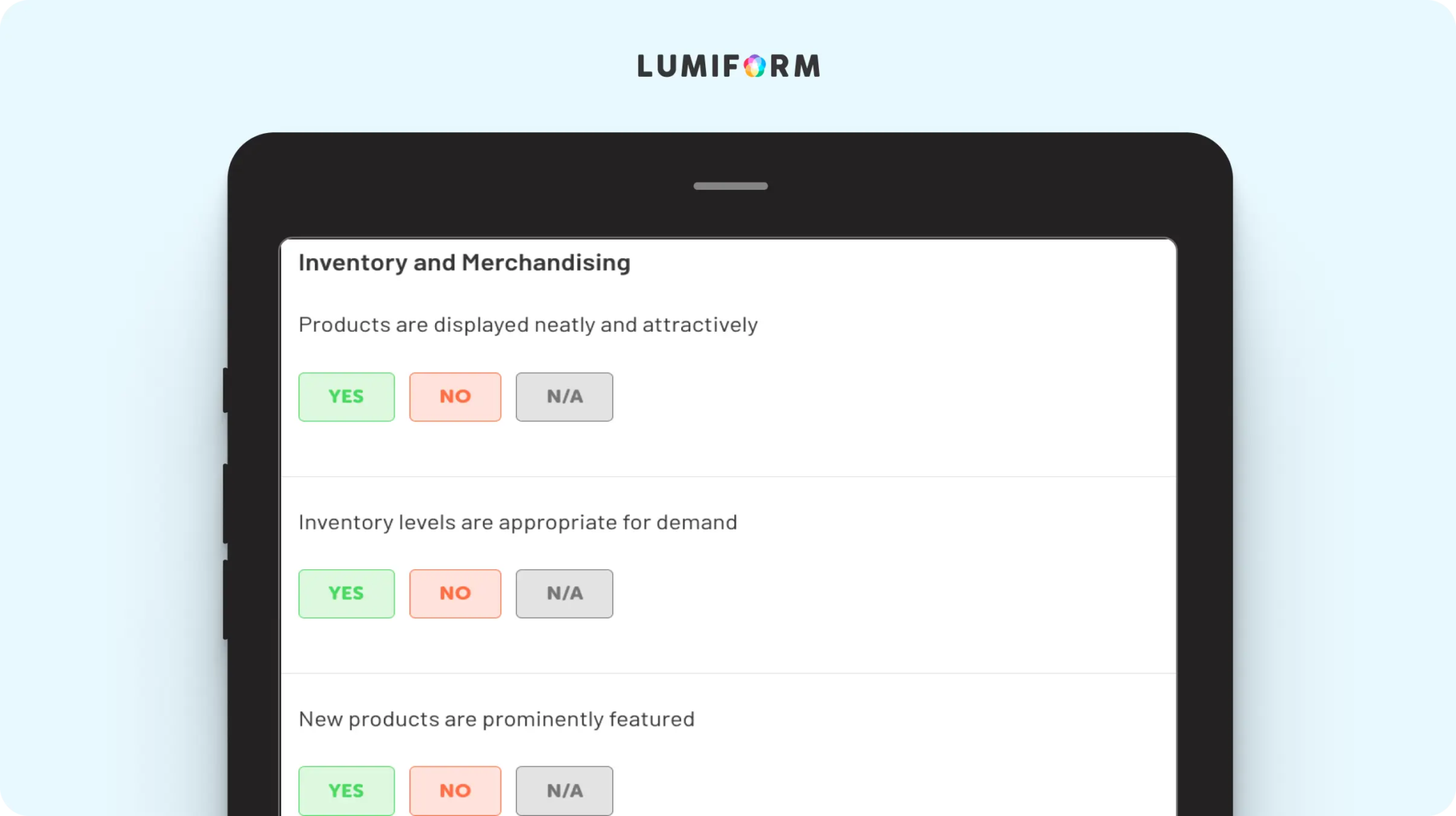Click the question about products displayed neatly
The image size is (1456, 816).
[x=528, y=325]
